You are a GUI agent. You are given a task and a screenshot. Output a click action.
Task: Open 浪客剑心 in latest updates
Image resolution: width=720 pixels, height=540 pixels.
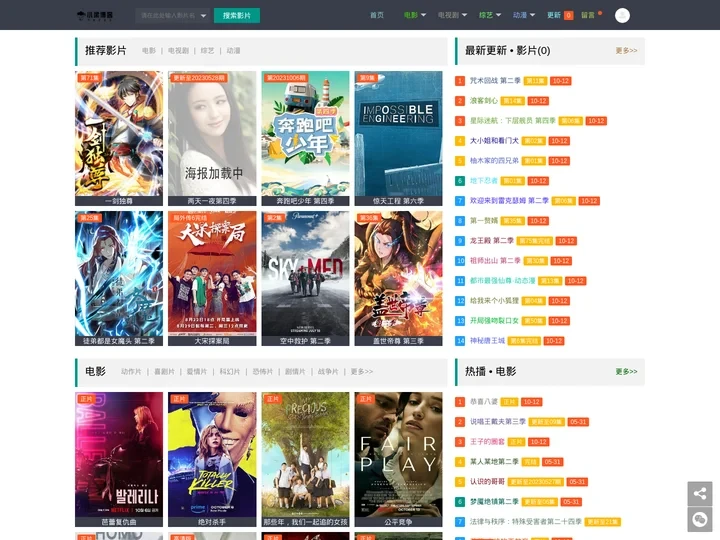point(484,101)
